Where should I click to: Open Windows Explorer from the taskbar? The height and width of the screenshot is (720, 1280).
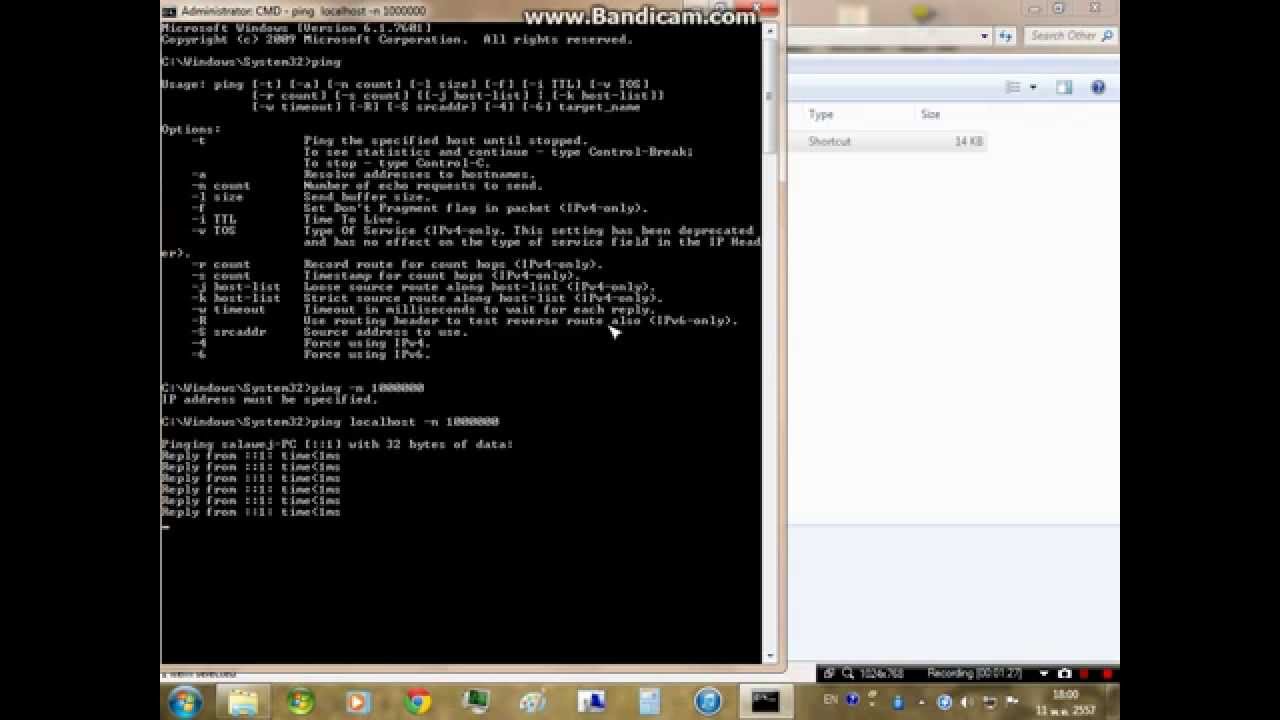[243, 702]
